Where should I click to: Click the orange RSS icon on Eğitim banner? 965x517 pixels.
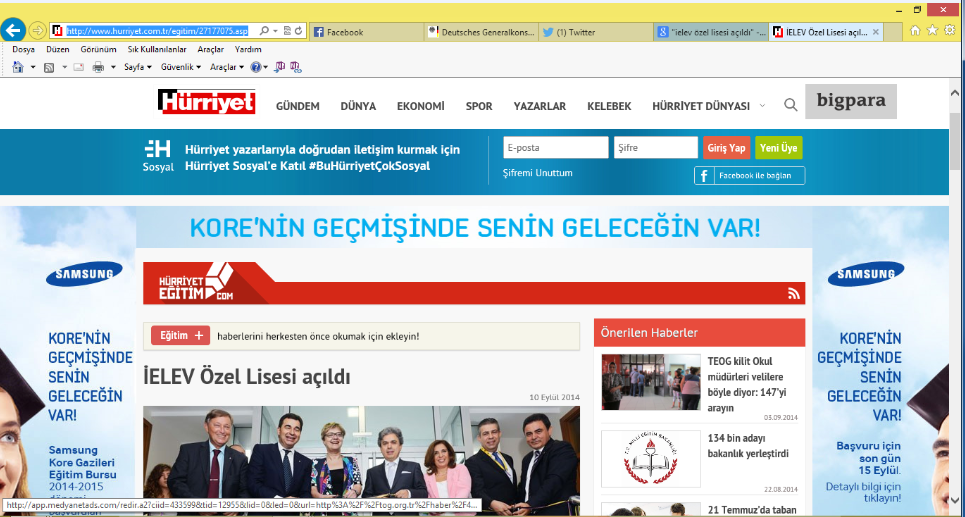click(794, 293)
